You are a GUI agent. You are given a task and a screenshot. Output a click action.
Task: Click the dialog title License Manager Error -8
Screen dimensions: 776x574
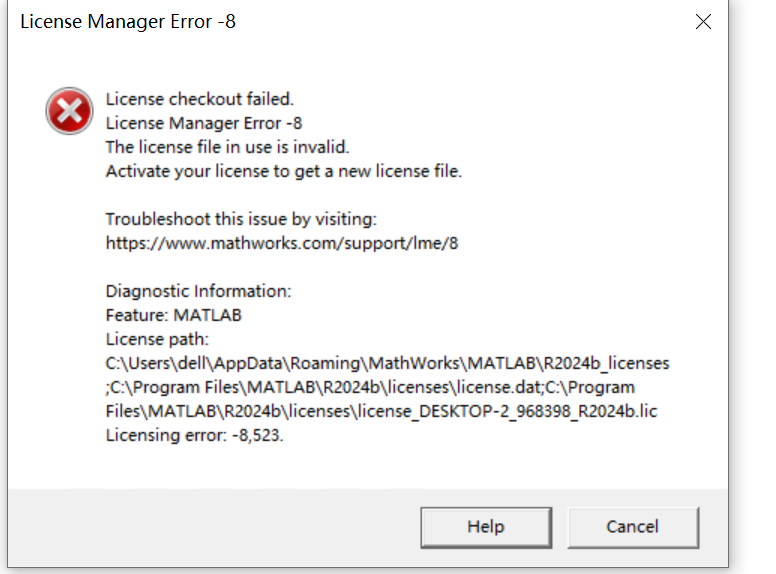click(x=128, y=22)
